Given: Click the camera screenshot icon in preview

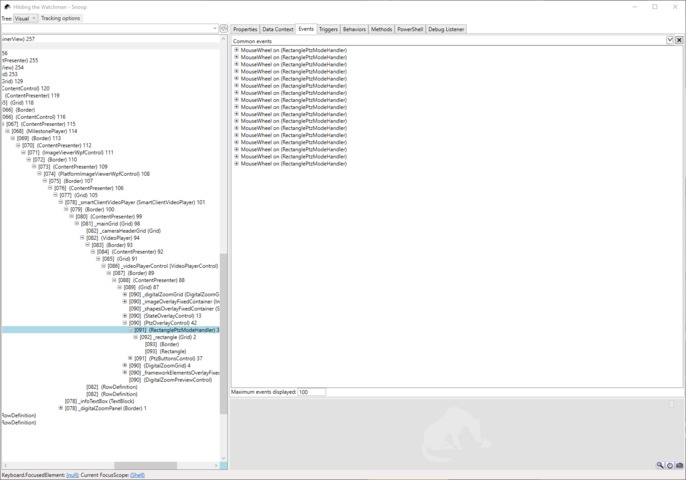Looking at the screenshot, I should 680,466.
